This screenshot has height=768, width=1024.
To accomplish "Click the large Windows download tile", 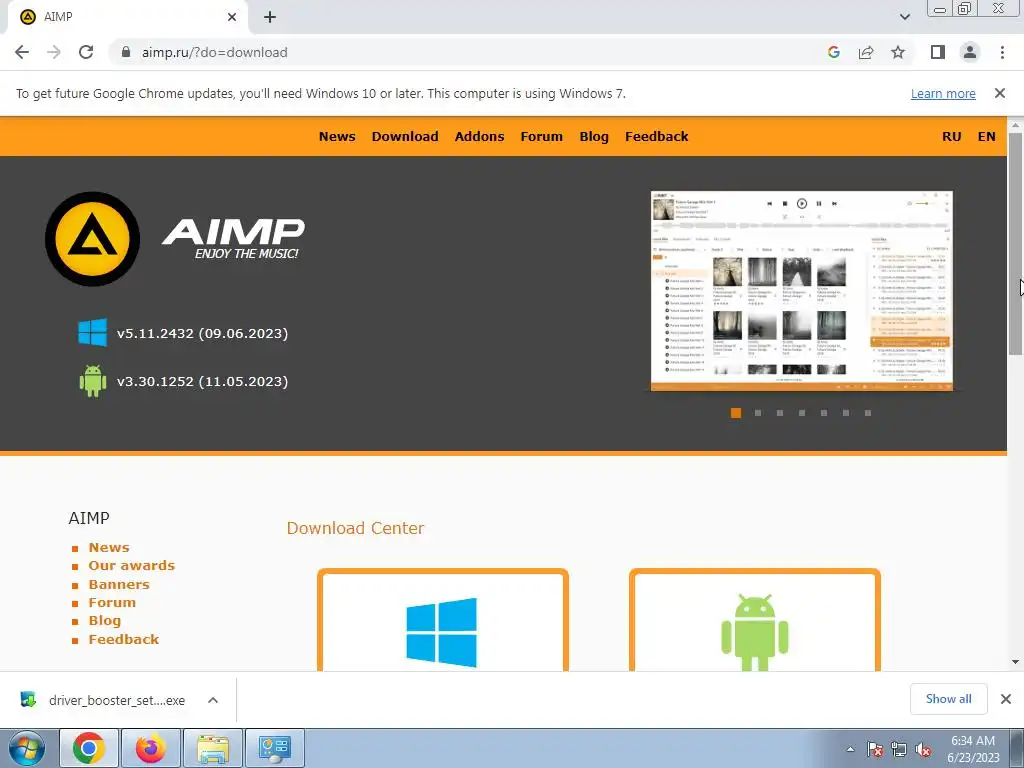I will (442, 620).
